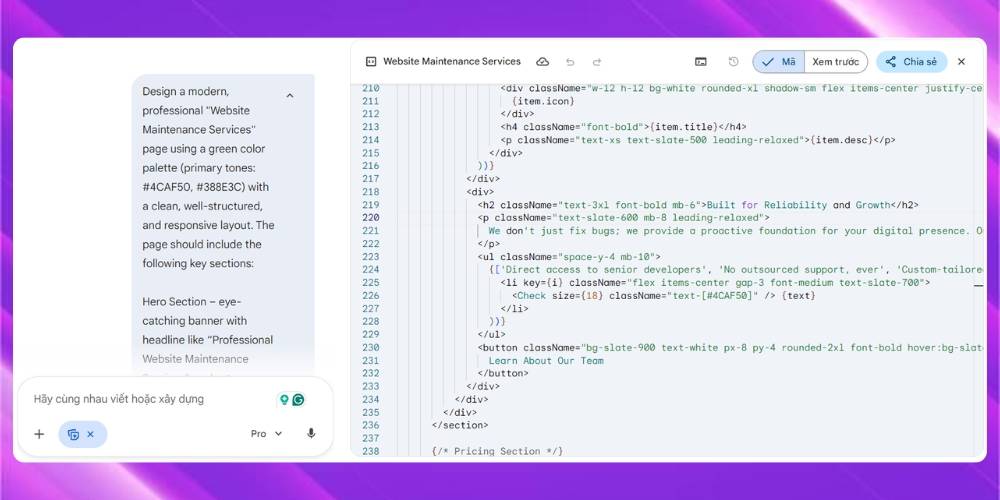Click the Check size={18} code line
Viewport: 1000px width, 500px height.
[x=664, y=296]
